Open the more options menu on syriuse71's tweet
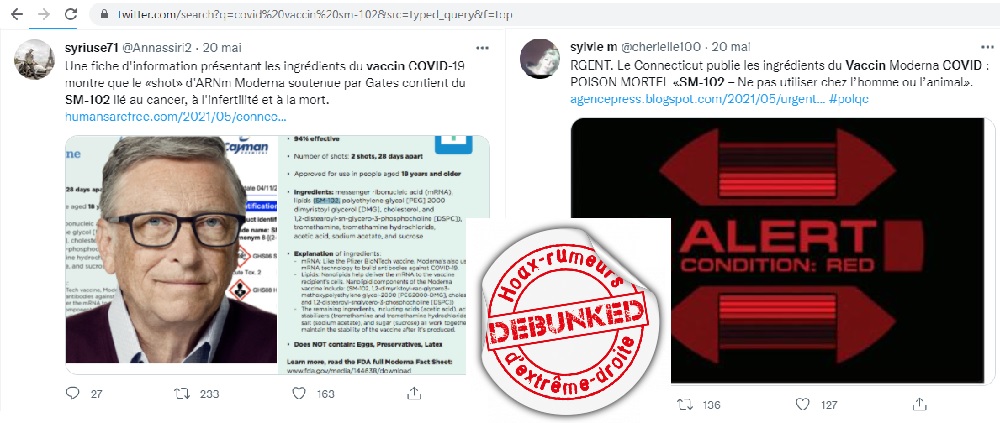The width and height of the screenshot is (1000, 423). (x=483, y=47)
